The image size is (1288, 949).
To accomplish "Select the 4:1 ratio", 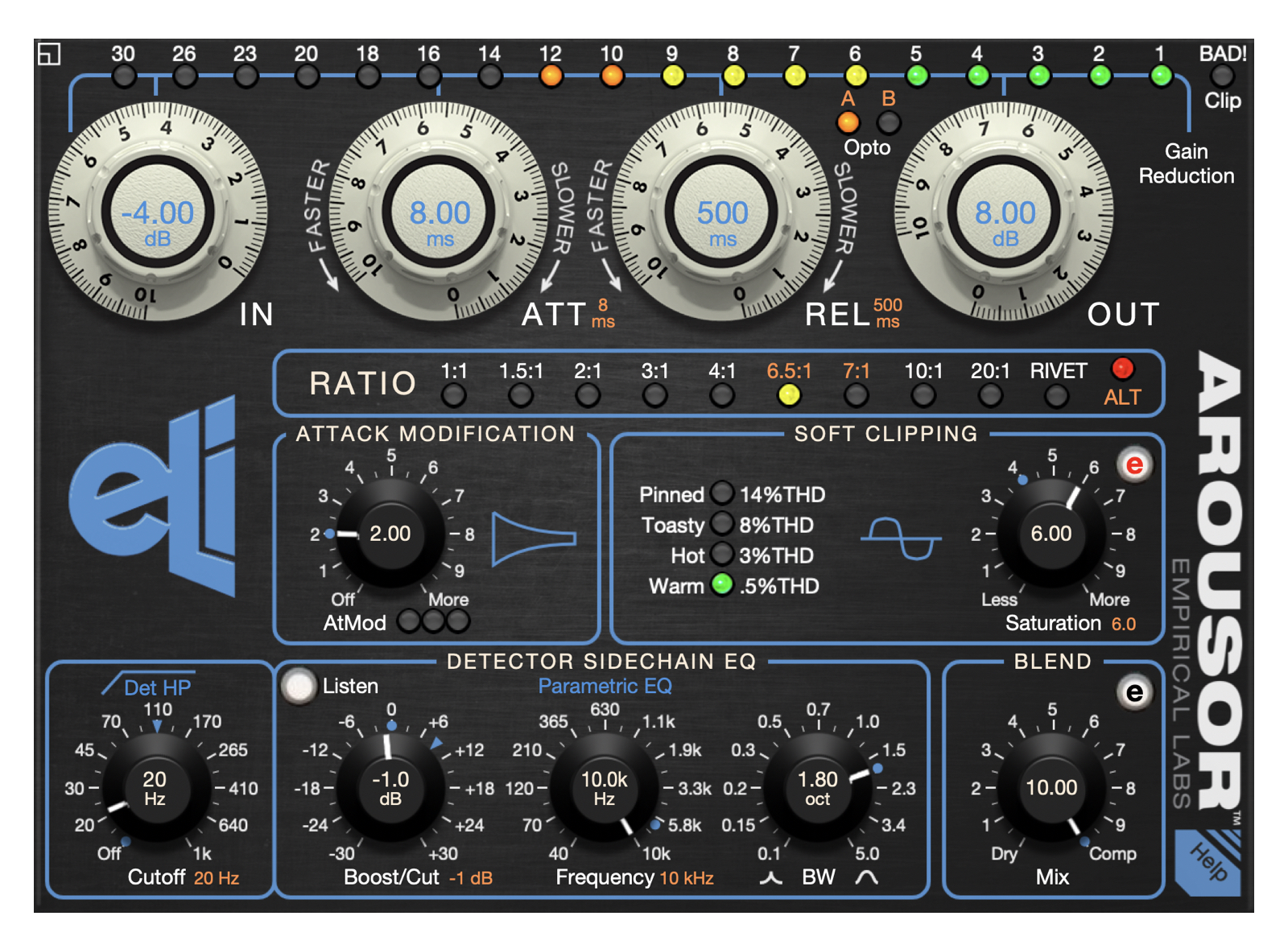I will (722, 395).
